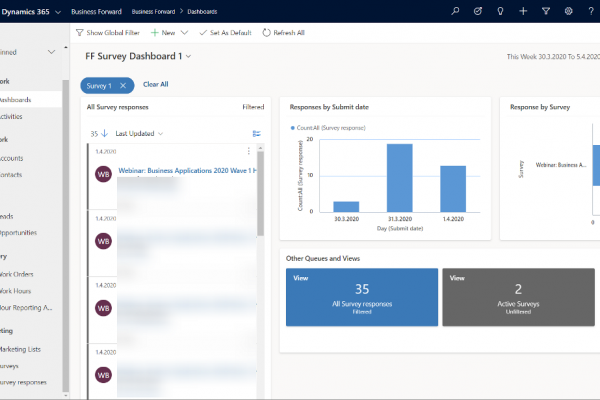Open more options dots on first response
Screen dimensions: 600x400
(249, 151)
